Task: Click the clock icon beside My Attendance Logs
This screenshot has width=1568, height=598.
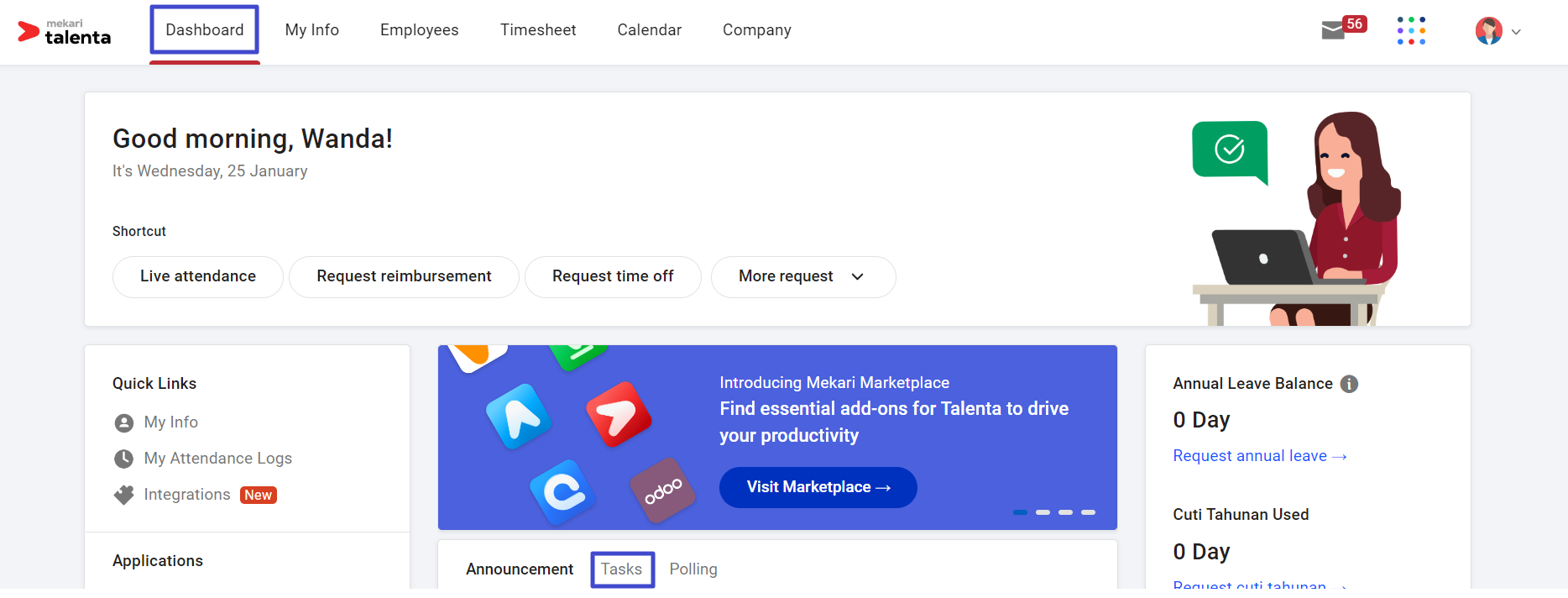Action: (x=124, y=459)
